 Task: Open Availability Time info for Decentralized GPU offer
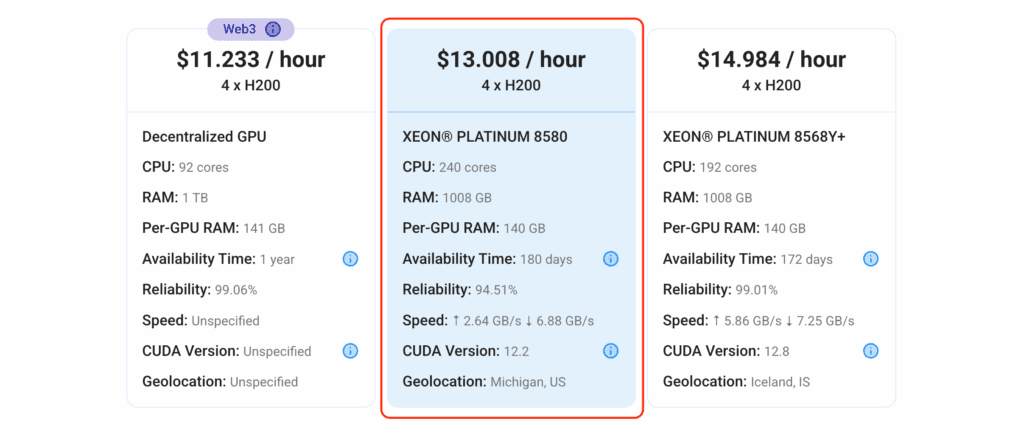350,259
